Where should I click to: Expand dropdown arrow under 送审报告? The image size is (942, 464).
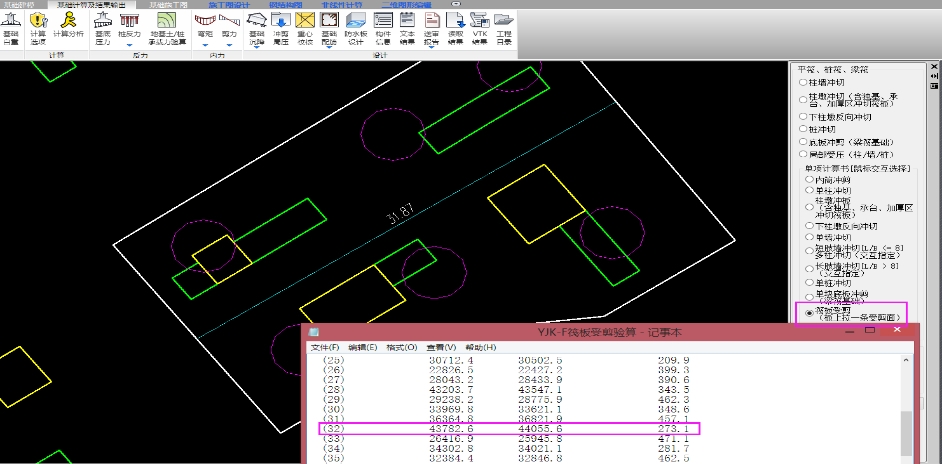(x=431, y=45)
